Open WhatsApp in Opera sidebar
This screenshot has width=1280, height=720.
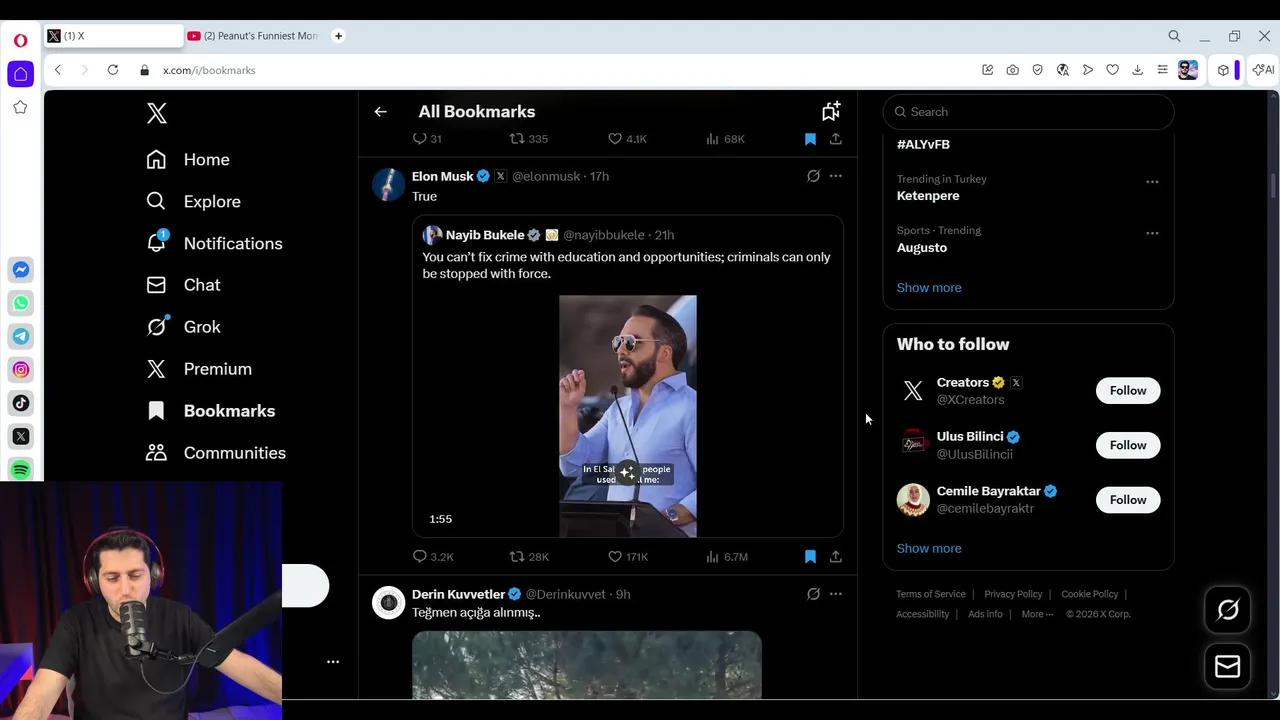pos(20,303)
